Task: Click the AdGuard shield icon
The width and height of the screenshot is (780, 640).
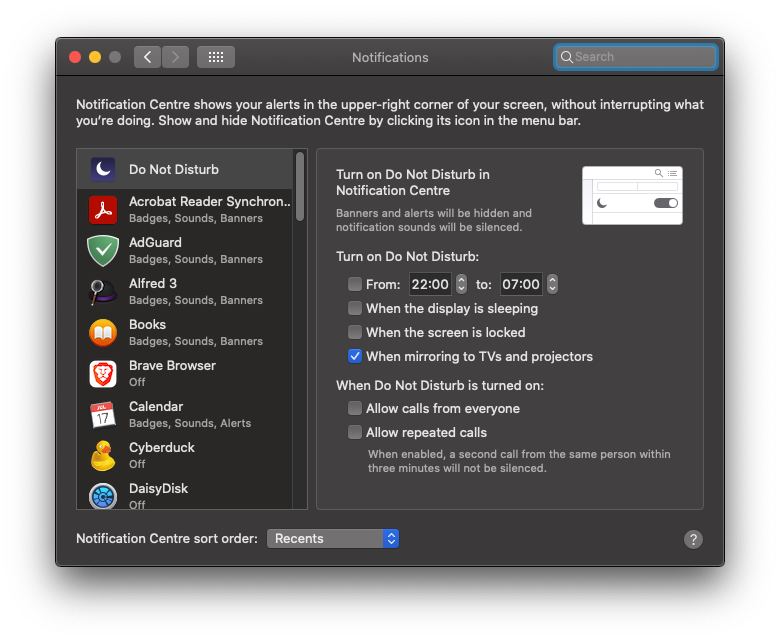Action: click(x=103, y=251)
